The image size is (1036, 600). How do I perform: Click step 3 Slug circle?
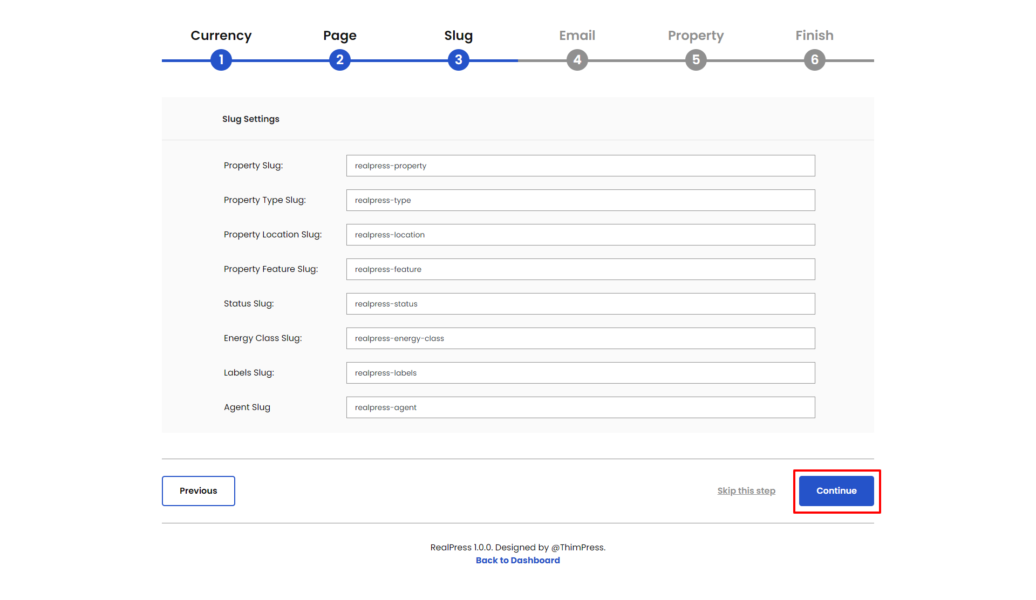coord(458,60)
